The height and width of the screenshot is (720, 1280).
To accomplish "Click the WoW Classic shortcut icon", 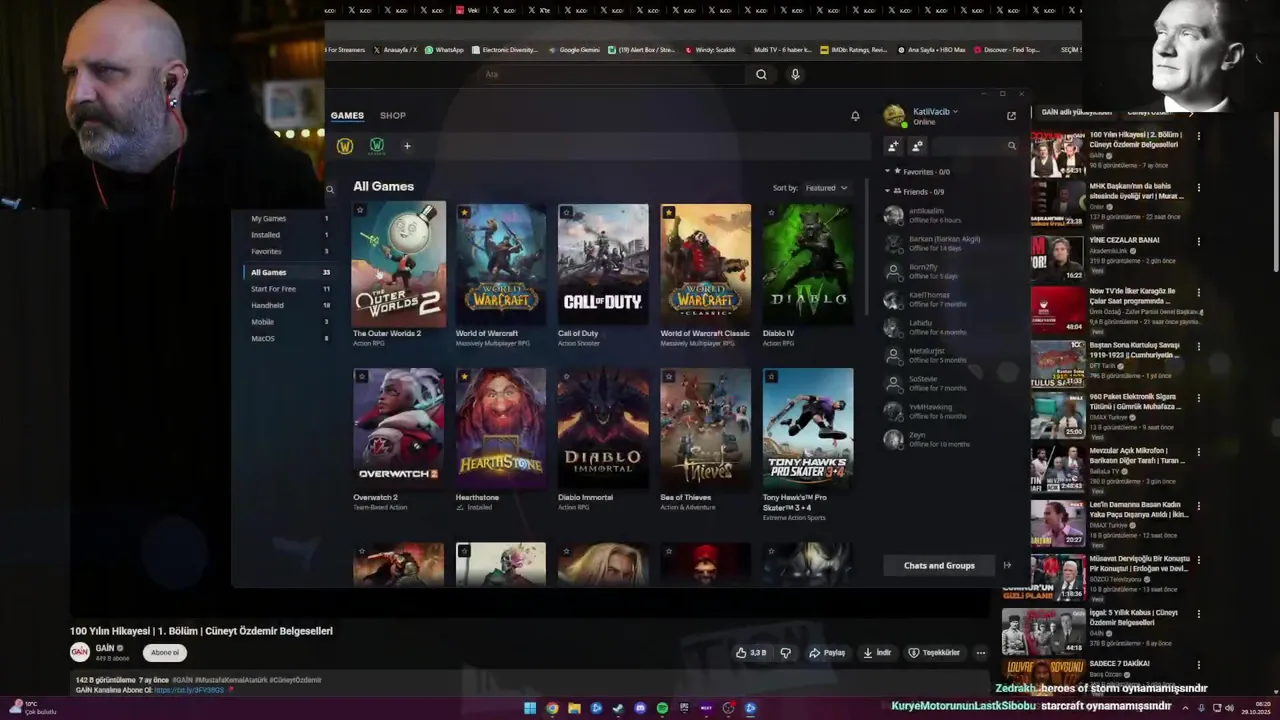I will point(377,146).
